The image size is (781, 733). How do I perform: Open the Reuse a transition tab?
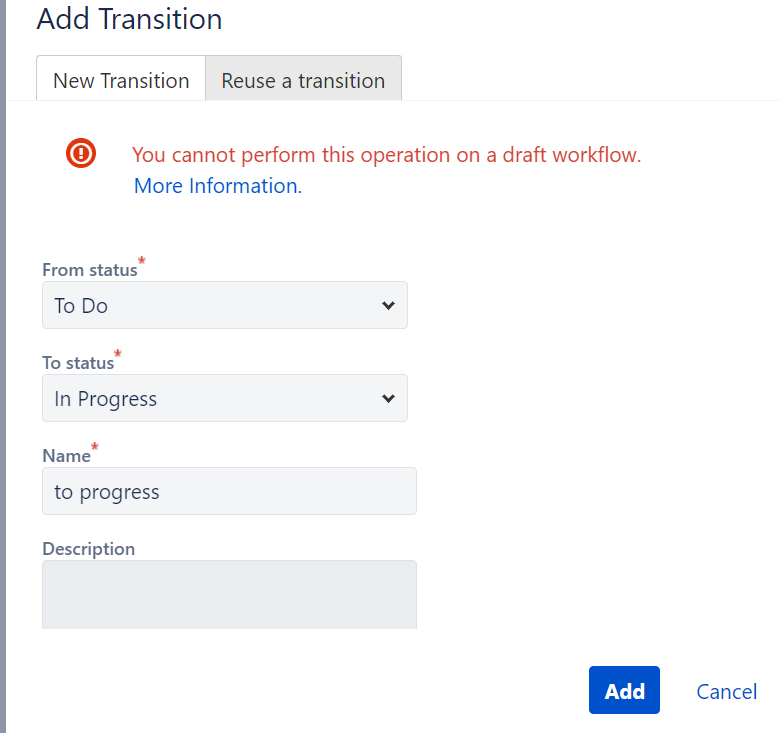point(303,79)
